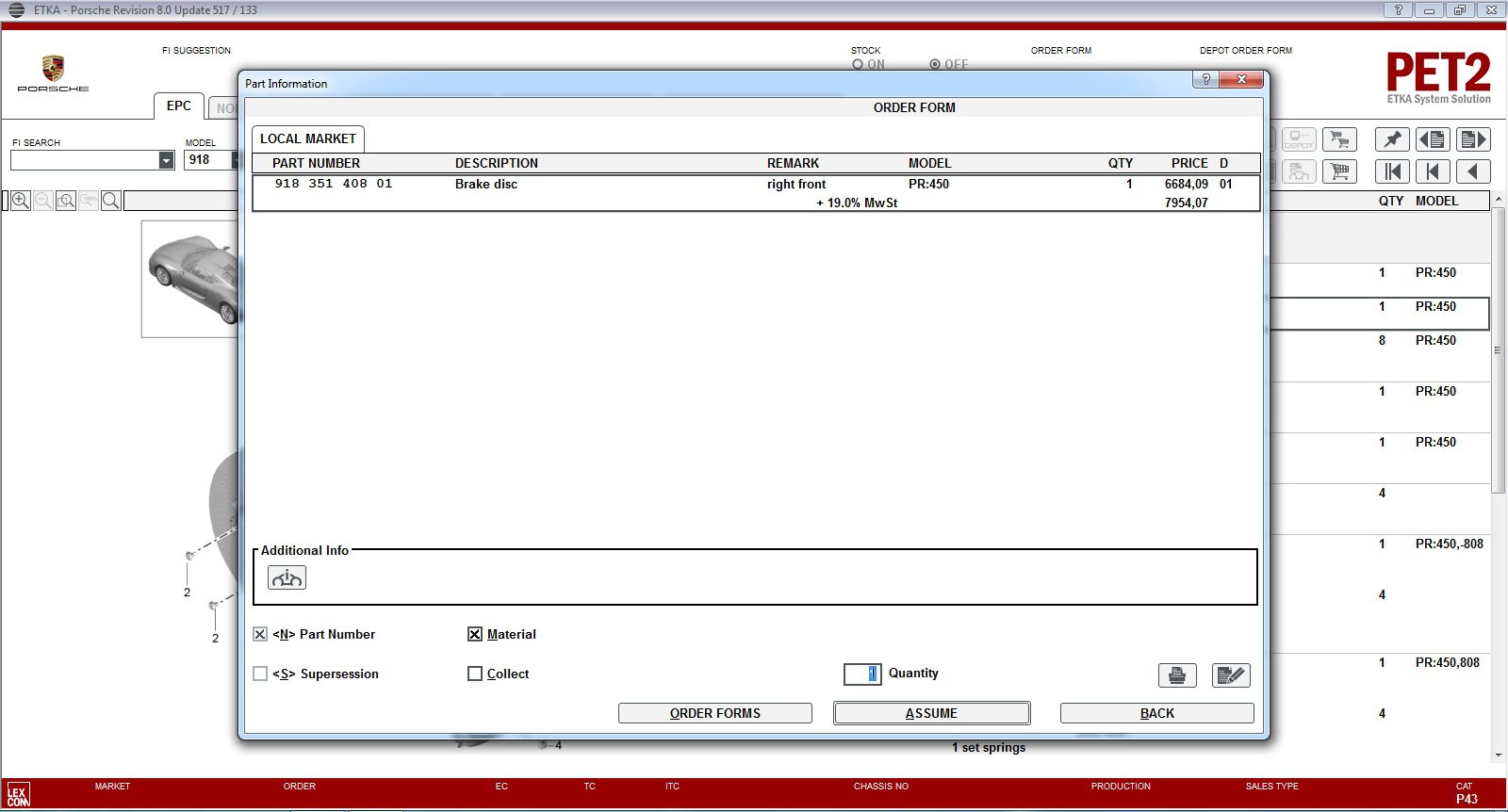Click the help question mark in Part Information dialog
Screen dimensions: 1508x812
point(1205,79)
